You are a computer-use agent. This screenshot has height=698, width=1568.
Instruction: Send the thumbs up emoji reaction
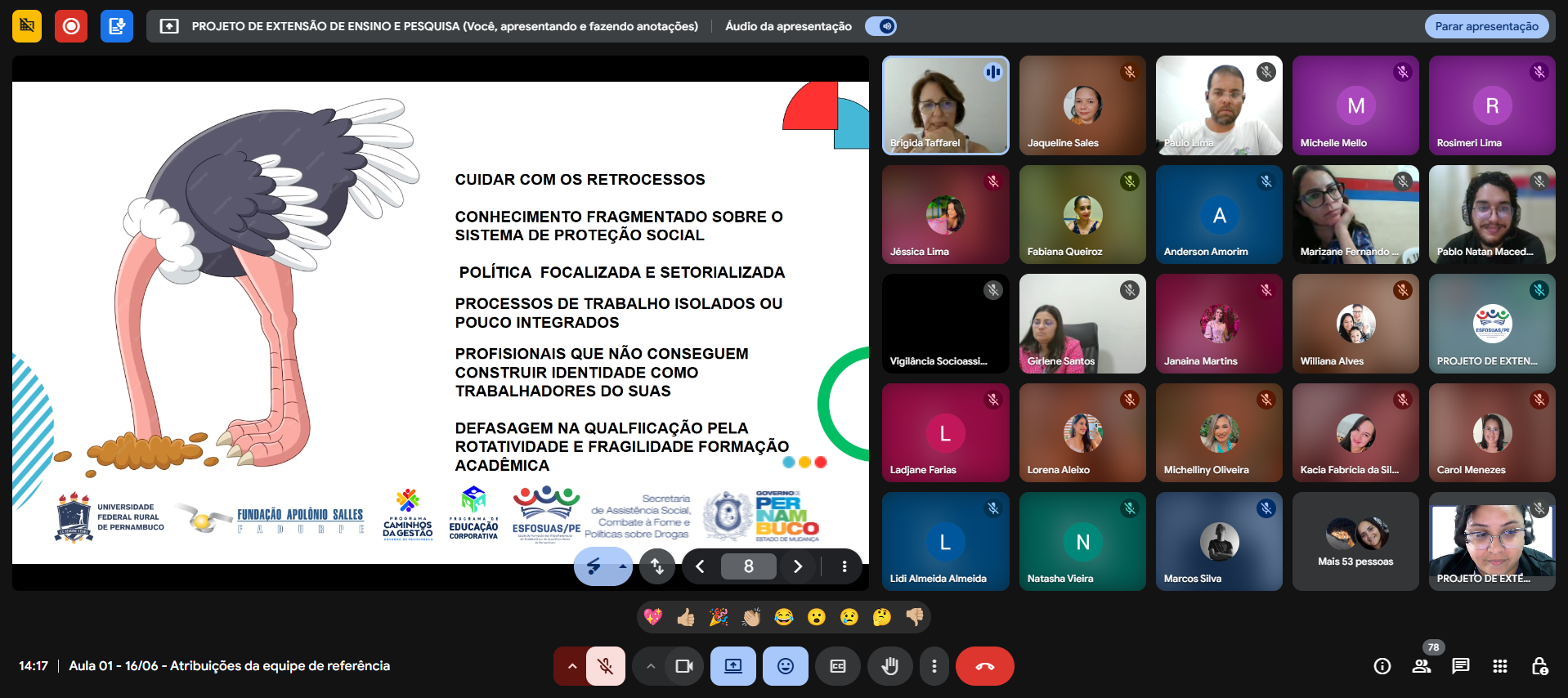(x=686, y=617)
